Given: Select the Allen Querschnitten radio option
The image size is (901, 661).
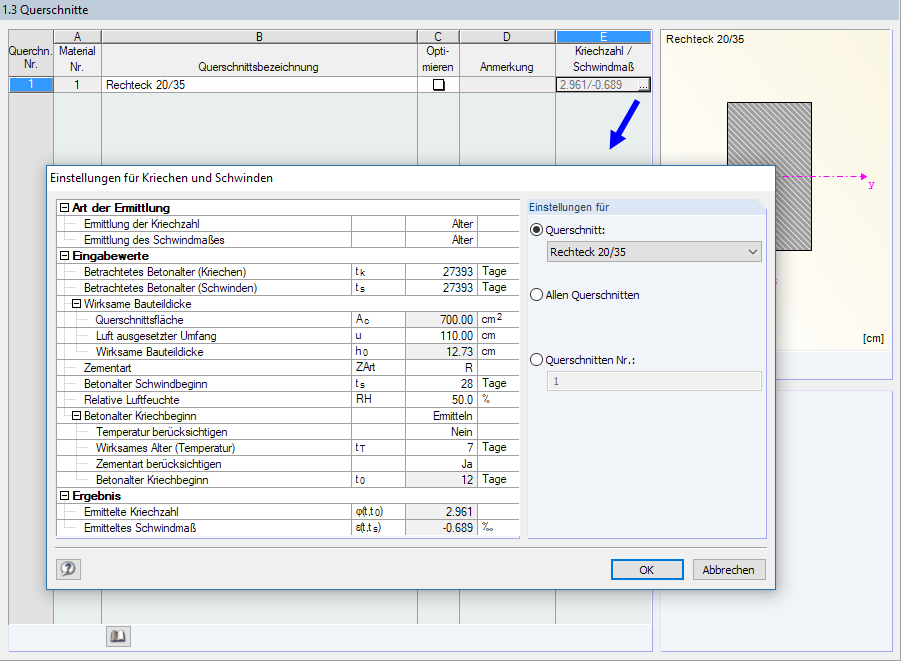Looking at the screenshot, I should tap(536, 295).
